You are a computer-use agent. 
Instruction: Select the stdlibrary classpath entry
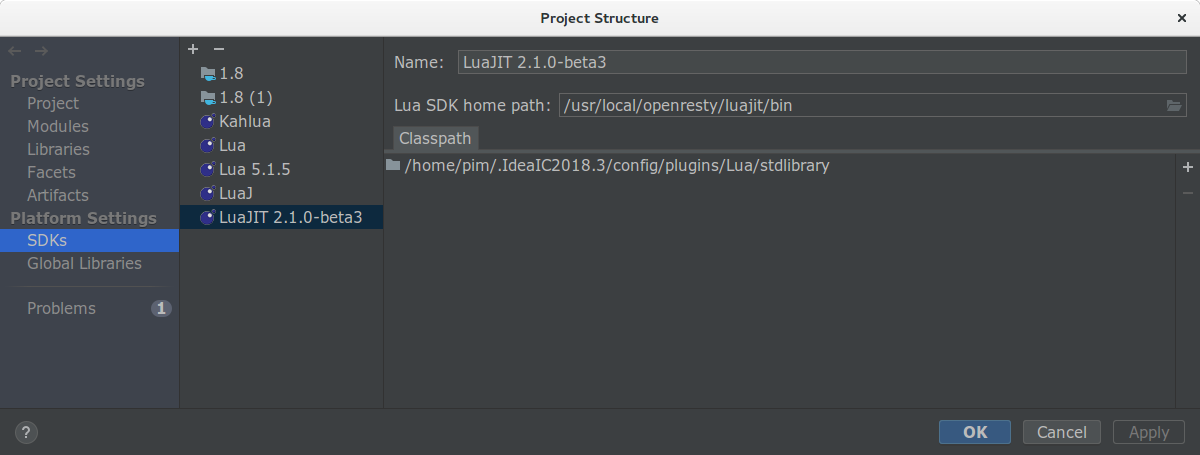coord(616,166)
